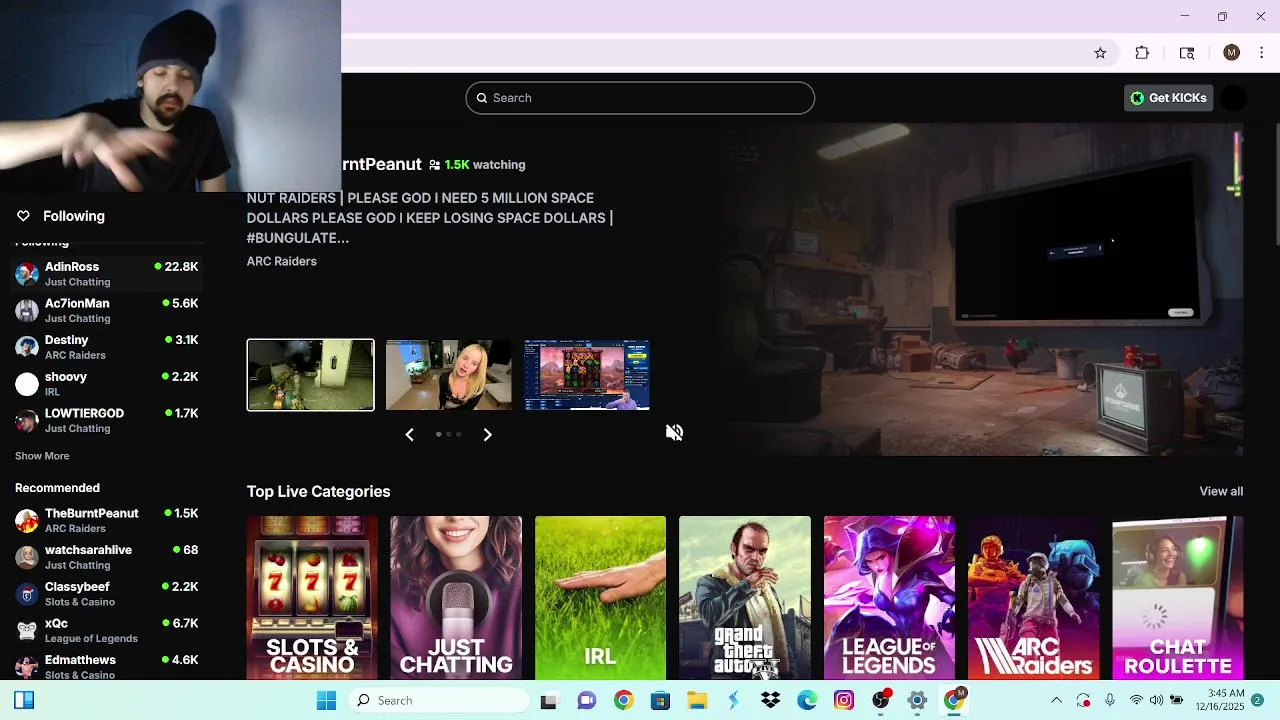Open IRL category card
This screenshot has width=1280, height=720.
point(600,598)
